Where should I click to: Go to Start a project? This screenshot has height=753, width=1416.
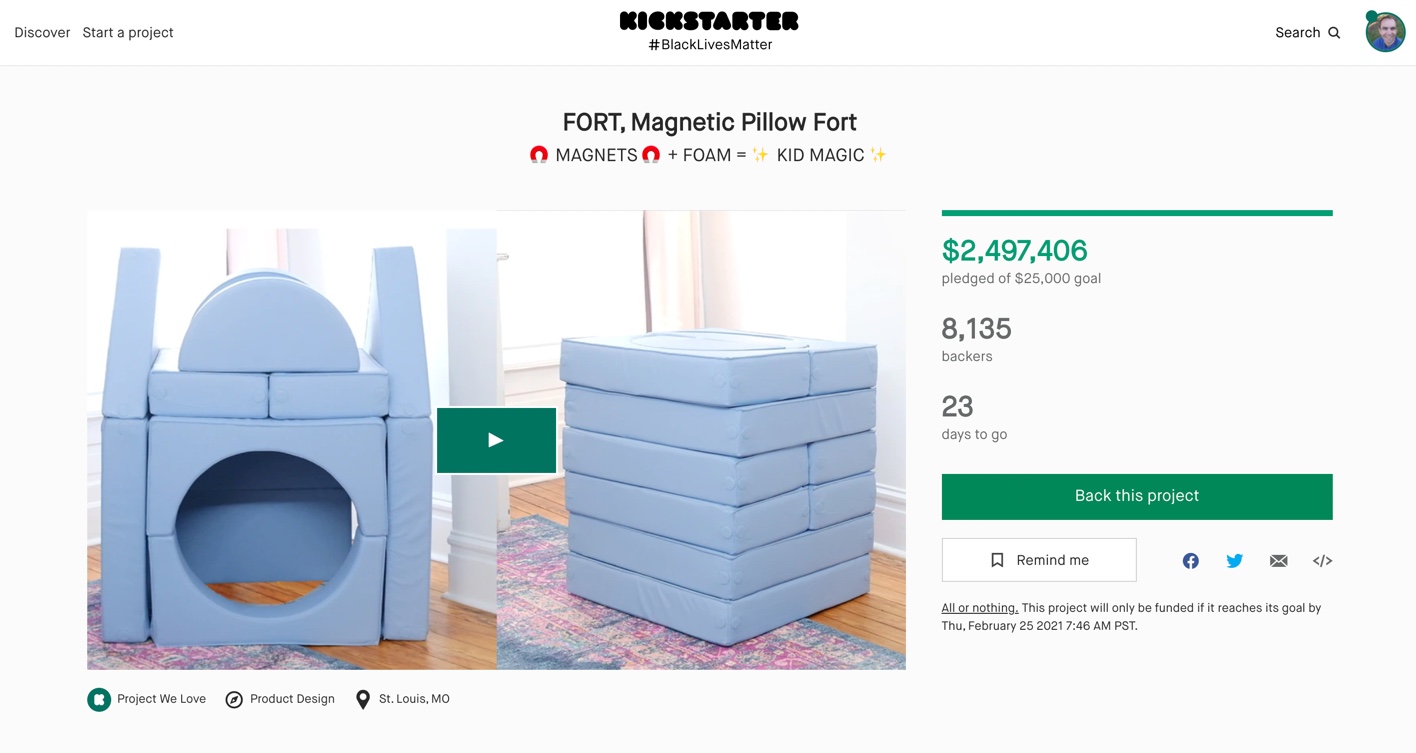tap(128, 33)
